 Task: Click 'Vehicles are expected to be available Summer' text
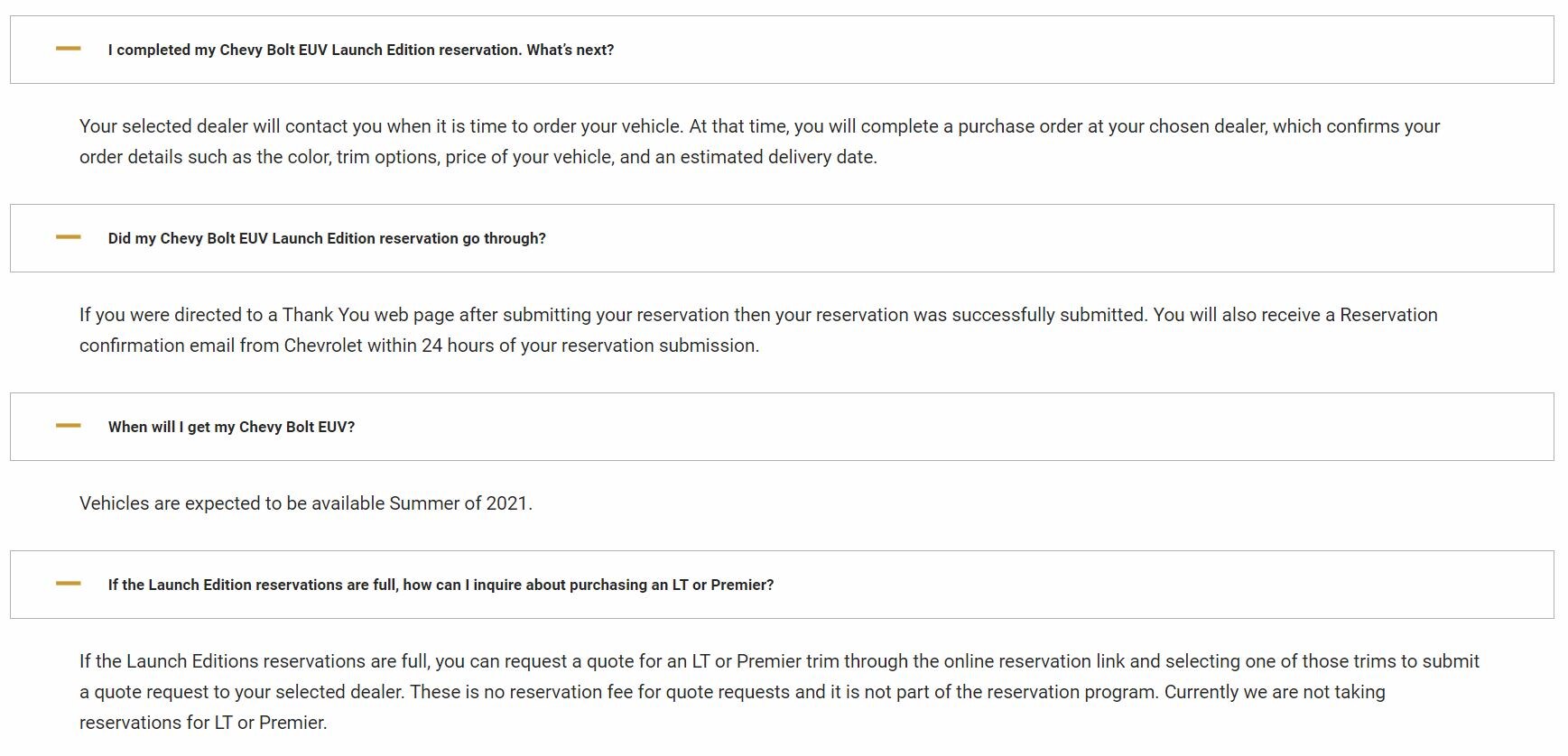tap(305, 503)
